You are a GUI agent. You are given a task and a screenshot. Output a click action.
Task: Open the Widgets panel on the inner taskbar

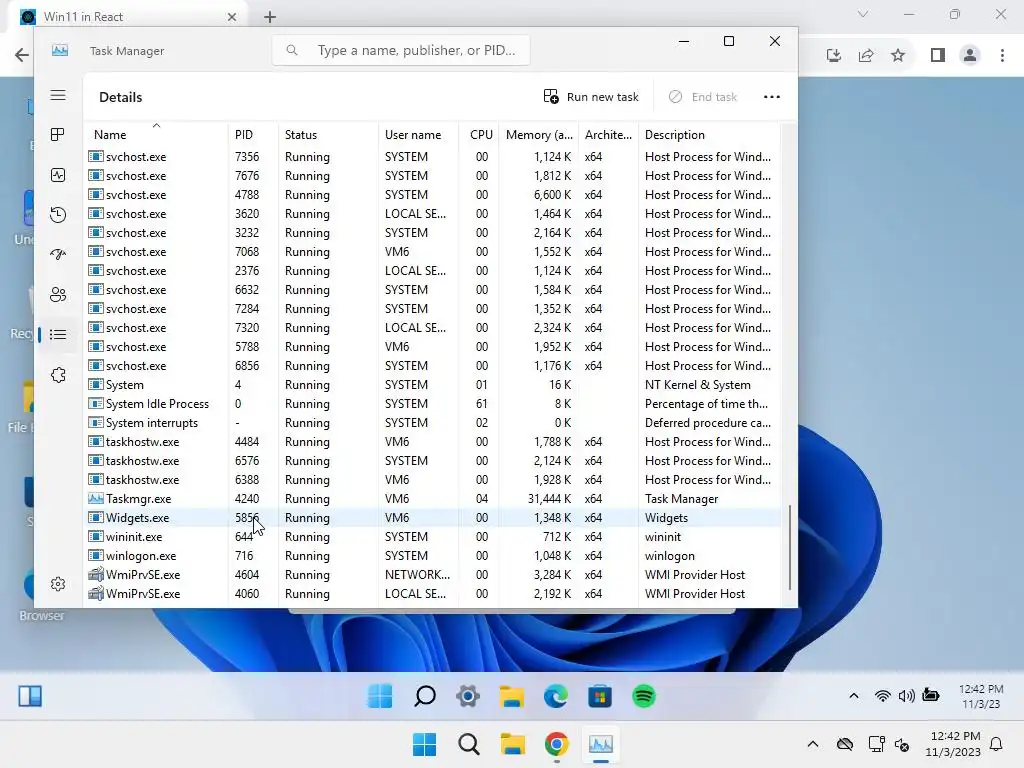point(30,696)
